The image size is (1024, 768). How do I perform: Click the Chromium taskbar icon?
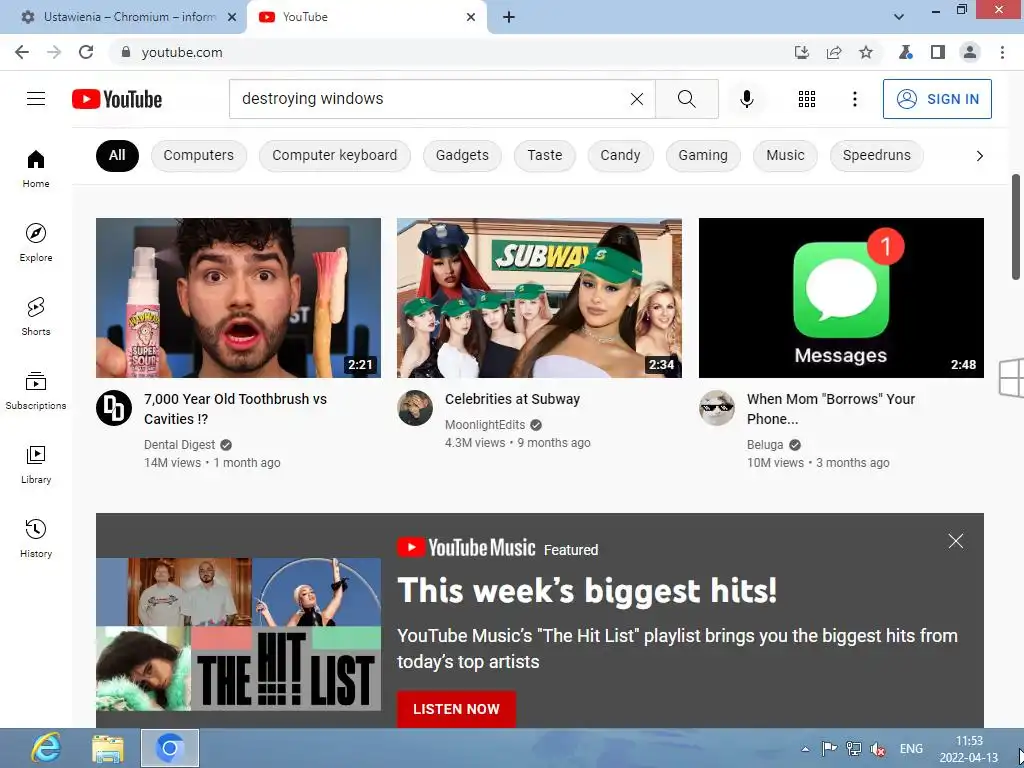click(x=170, y=748)
